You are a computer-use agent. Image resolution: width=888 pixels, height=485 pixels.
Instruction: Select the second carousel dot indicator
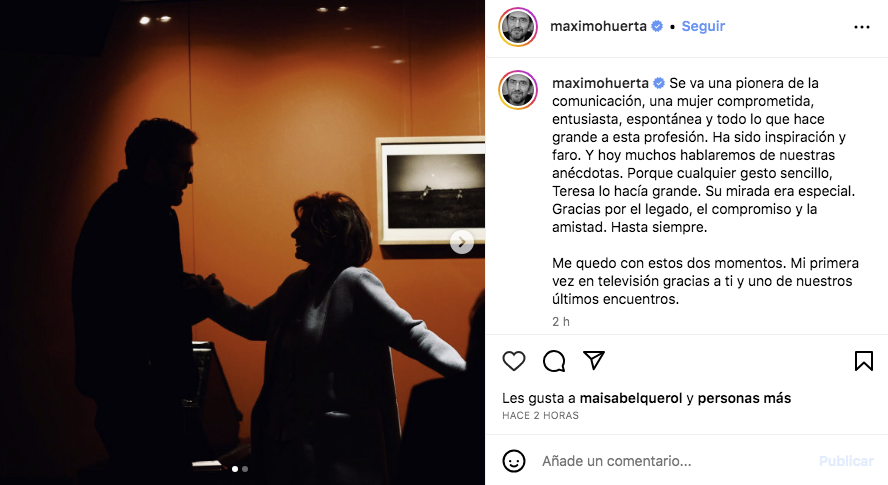(x=245, y=469)
